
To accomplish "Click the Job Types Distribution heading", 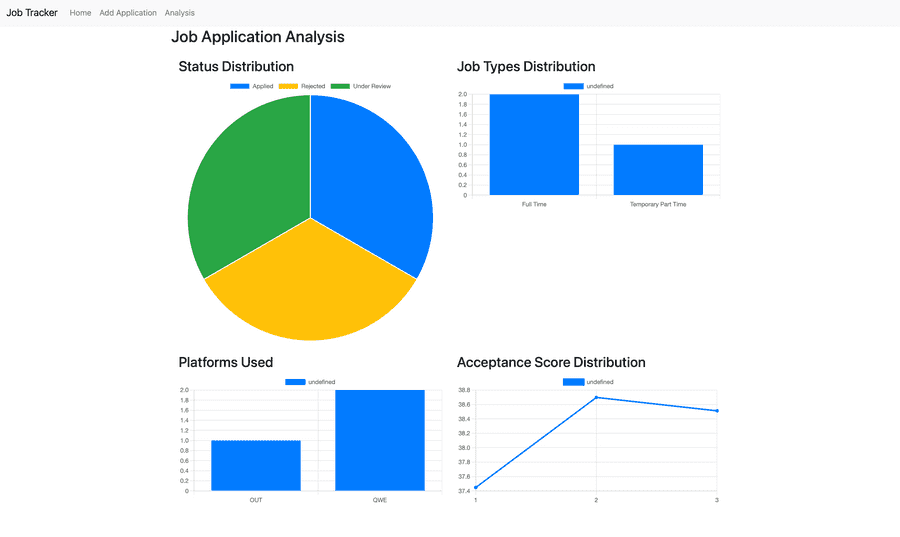I will 526,67.
